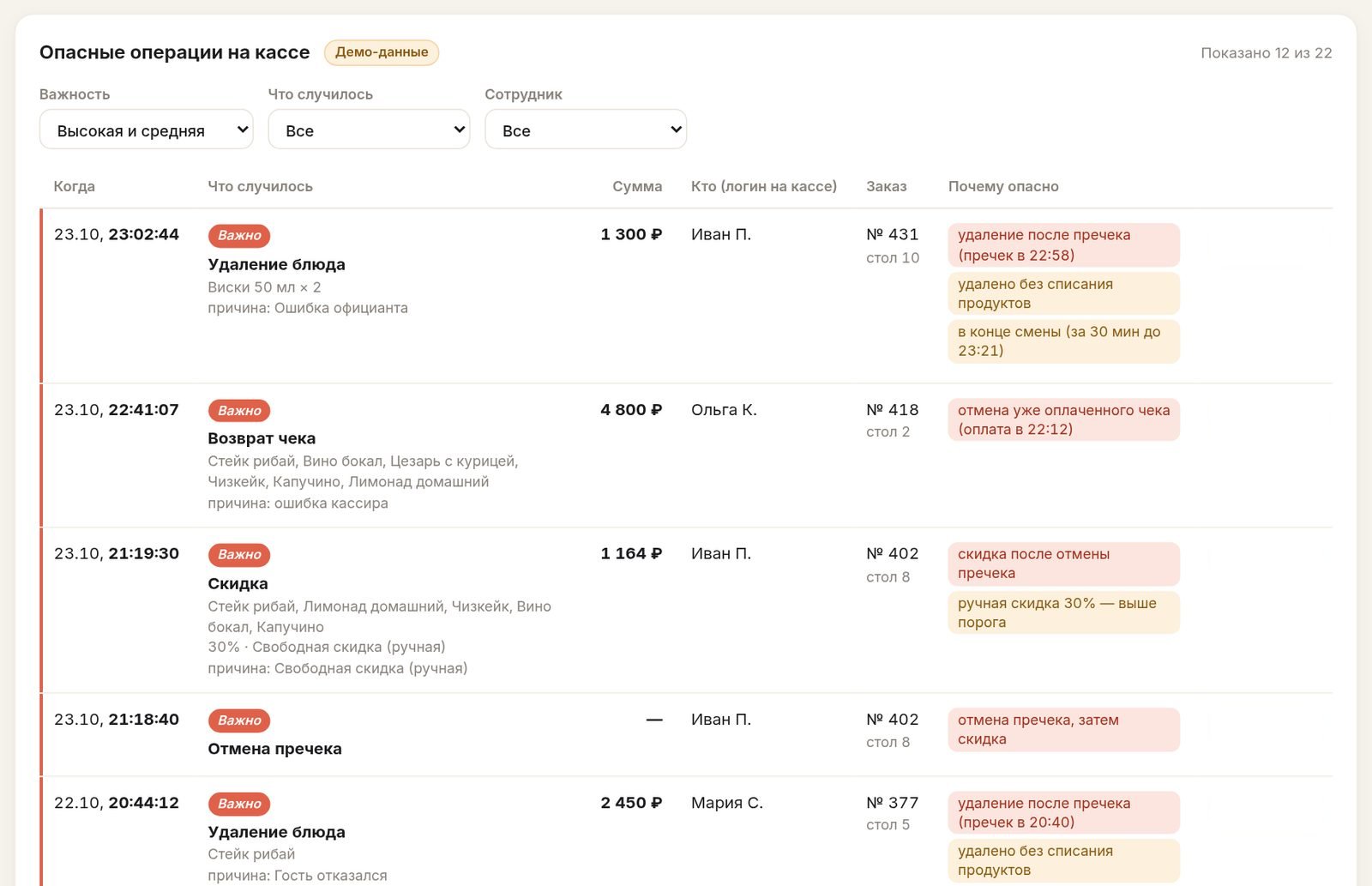This screenshot has width=1372, height=886.
Task: Select order № 431
Action: click(x=893, y=234)
